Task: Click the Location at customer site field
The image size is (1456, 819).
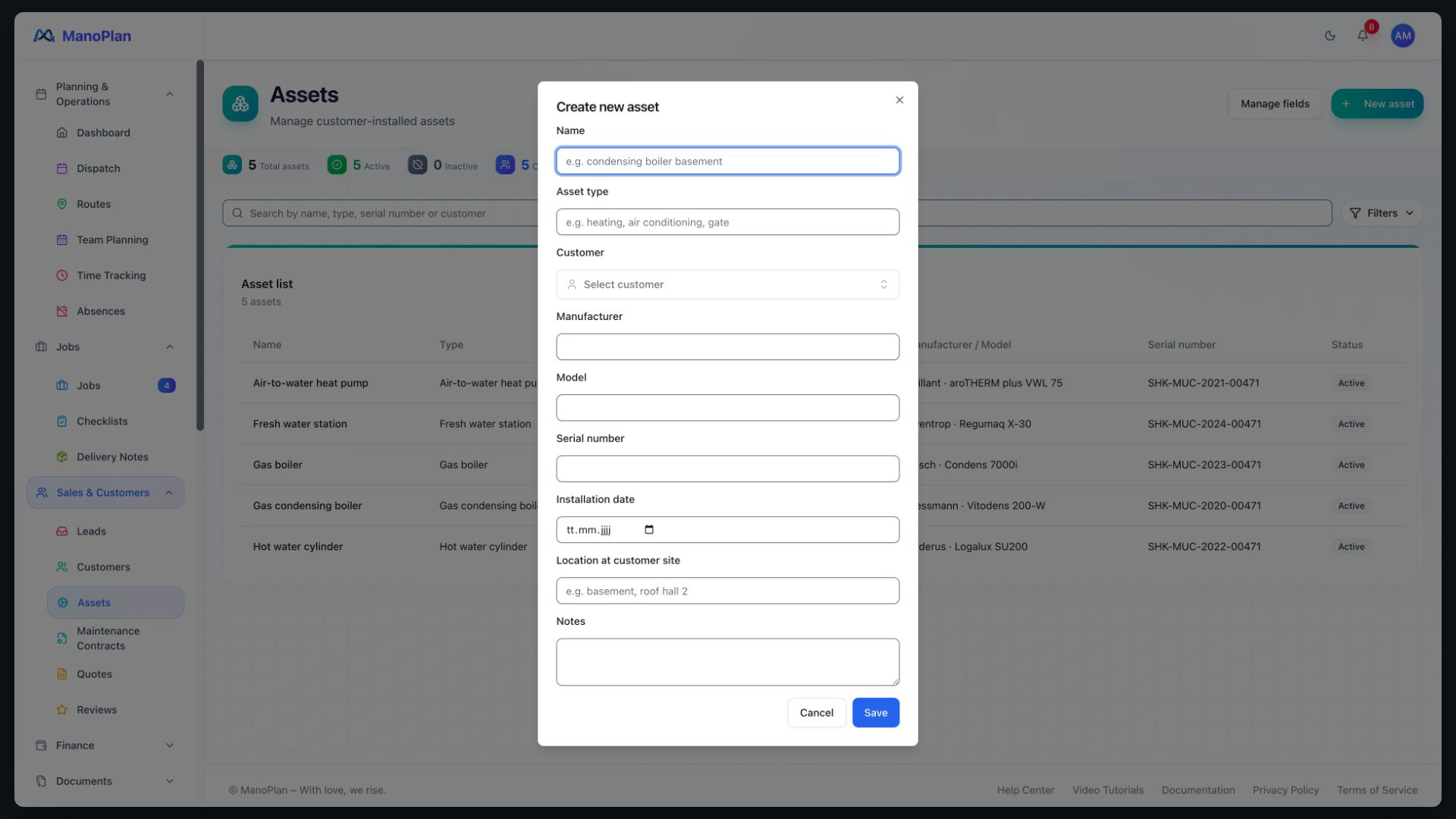Action: (727, 591)
